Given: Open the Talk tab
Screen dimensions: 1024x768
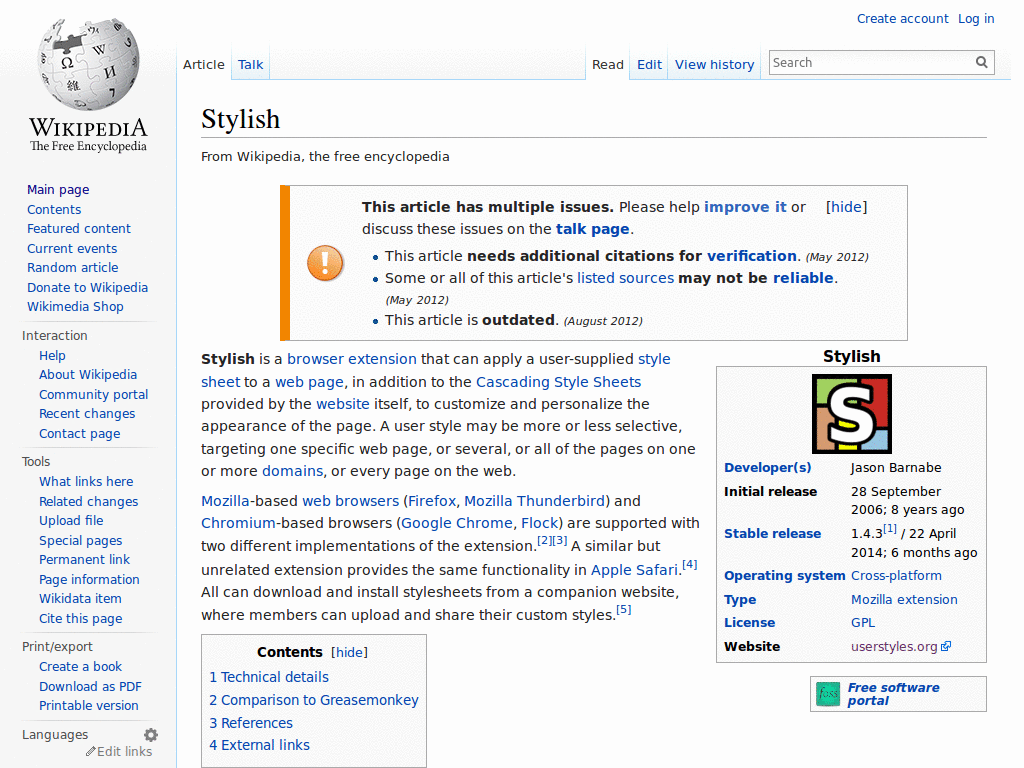Looking at the screenshot, I should point(250,65).
